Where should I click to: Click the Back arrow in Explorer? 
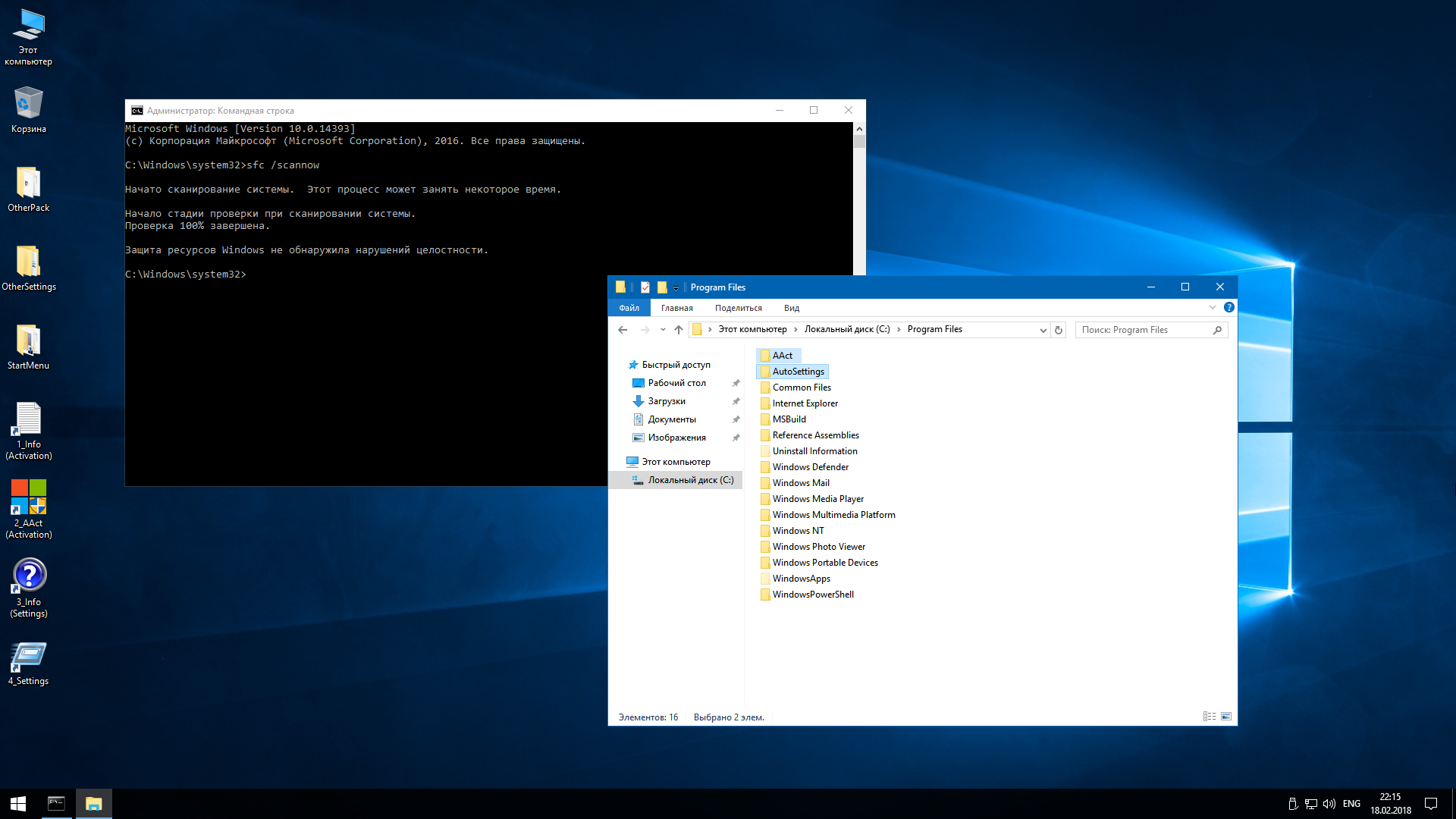[623, 330]
